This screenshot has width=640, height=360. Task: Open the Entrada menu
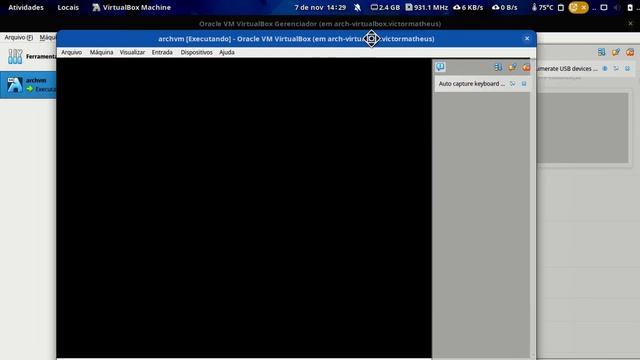[x=162, y=52]
